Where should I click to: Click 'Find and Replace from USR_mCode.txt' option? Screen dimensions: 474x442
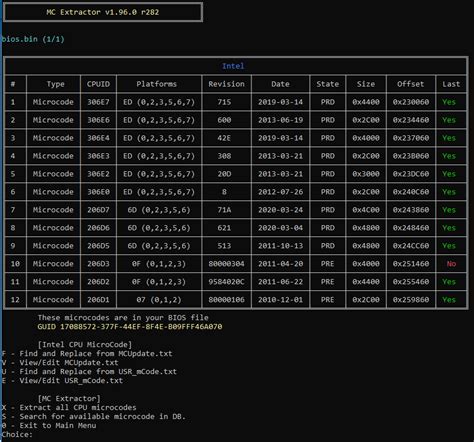[x=89, y=372]
